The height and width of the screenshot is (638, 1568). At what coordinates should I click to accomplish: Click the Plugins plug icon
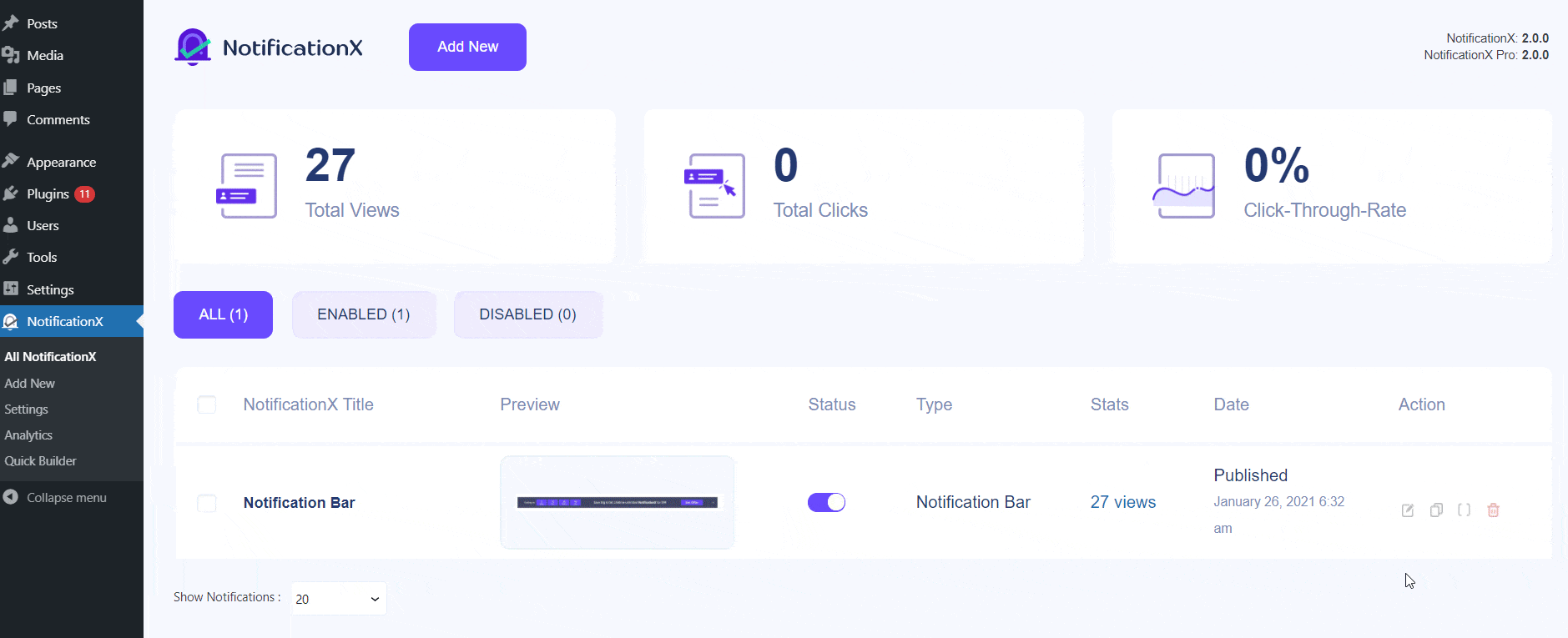(11, 193)
